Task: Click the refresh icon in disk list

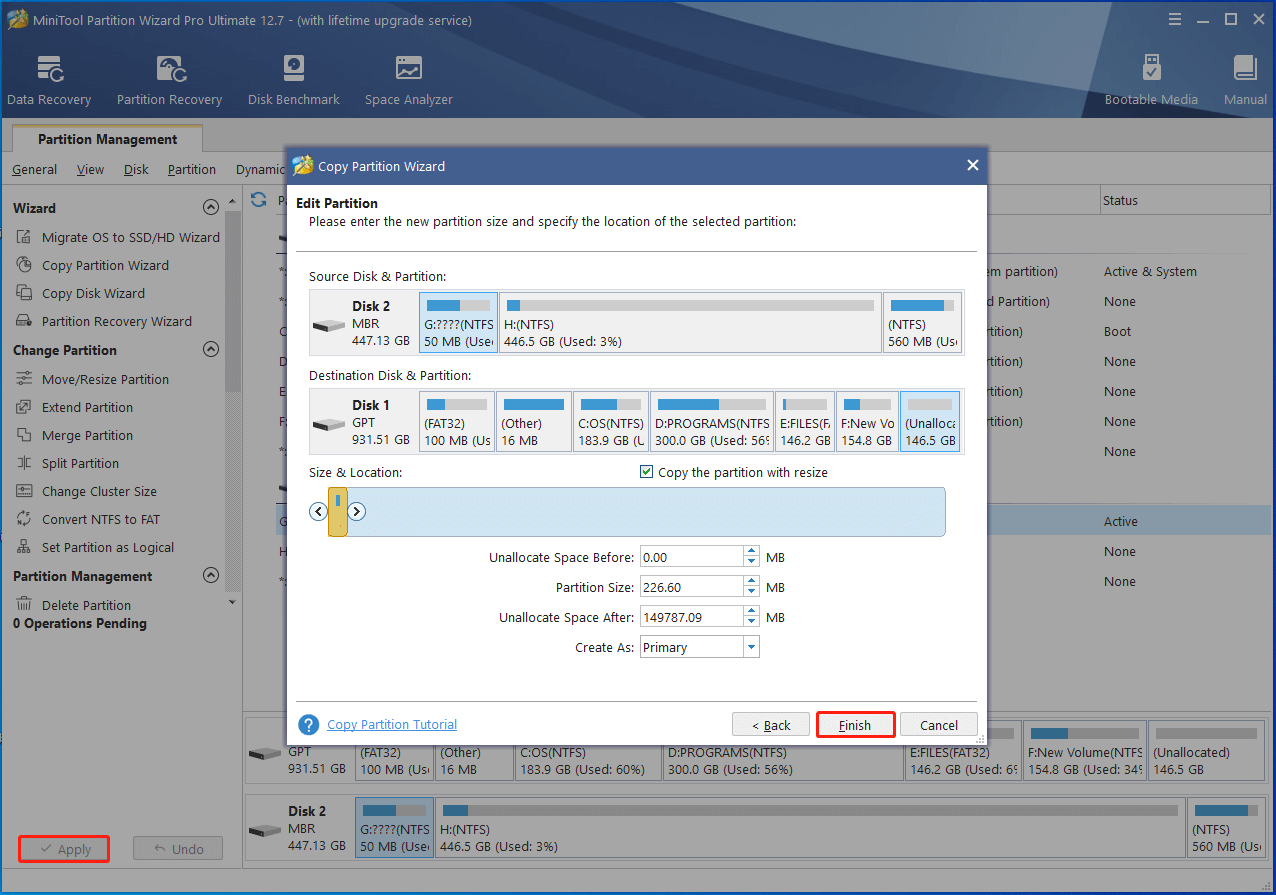Action: (x=259, y=199)
